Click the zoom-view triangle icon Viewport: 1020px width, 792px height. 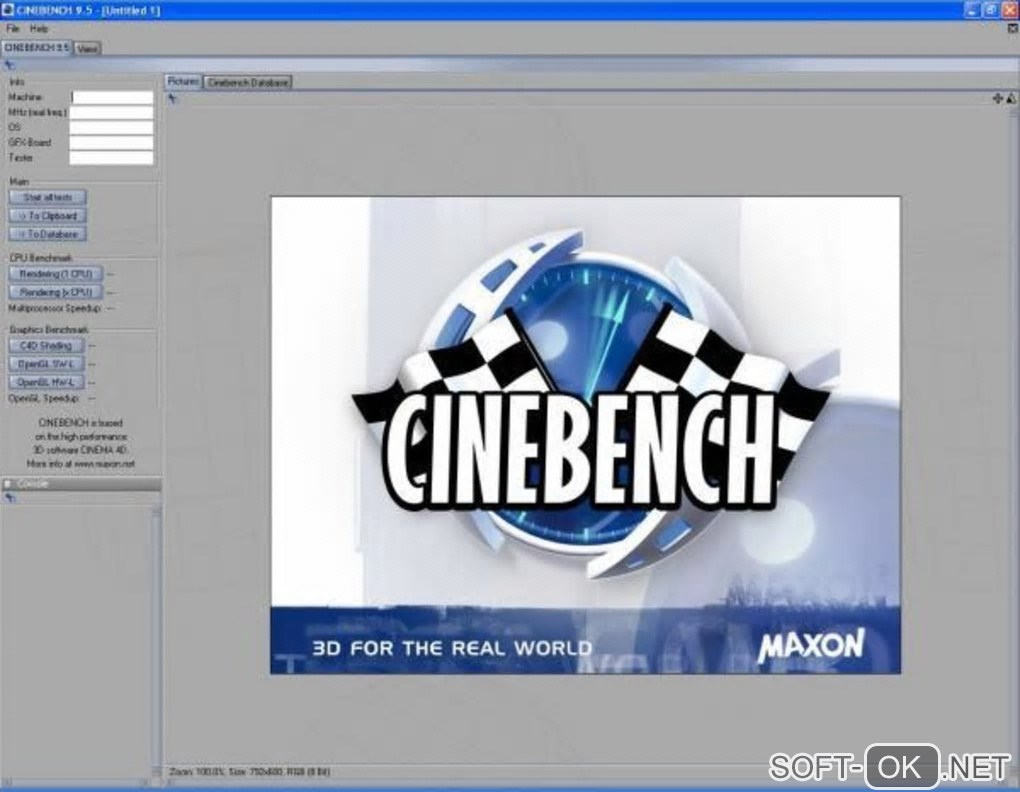pos(1010,99)
